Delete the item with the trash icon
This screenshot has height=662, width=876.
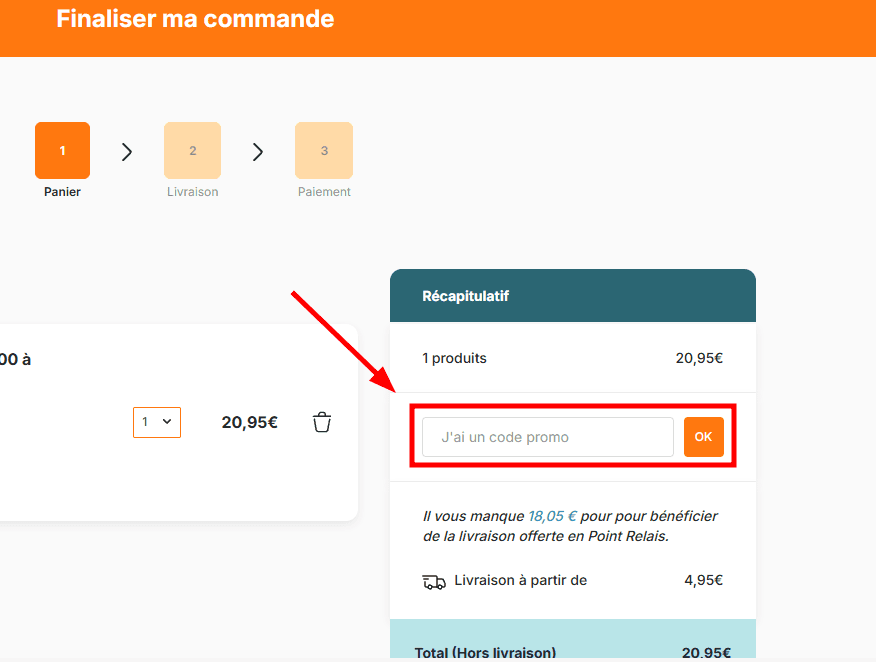pos(322,422)
